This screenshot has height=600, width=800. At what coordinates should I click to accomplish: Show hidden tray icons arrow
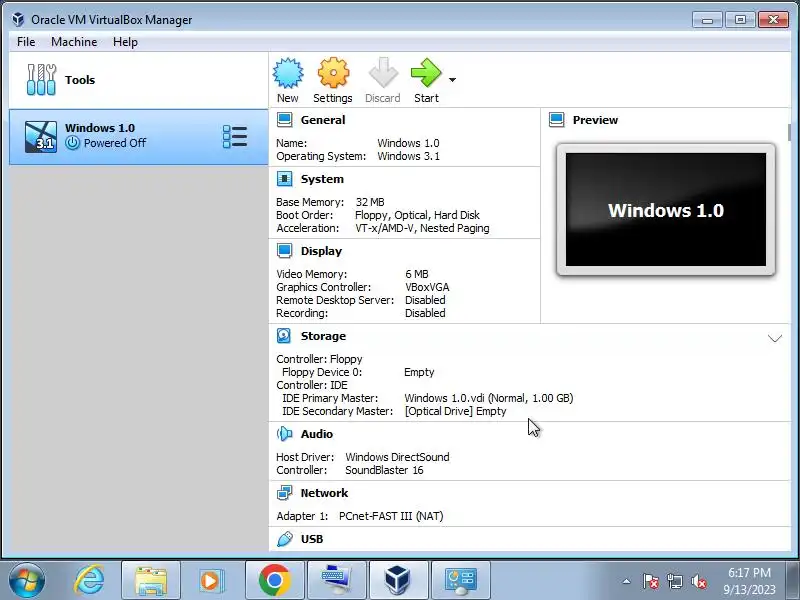pyautogui.click(x=626, y=581)
